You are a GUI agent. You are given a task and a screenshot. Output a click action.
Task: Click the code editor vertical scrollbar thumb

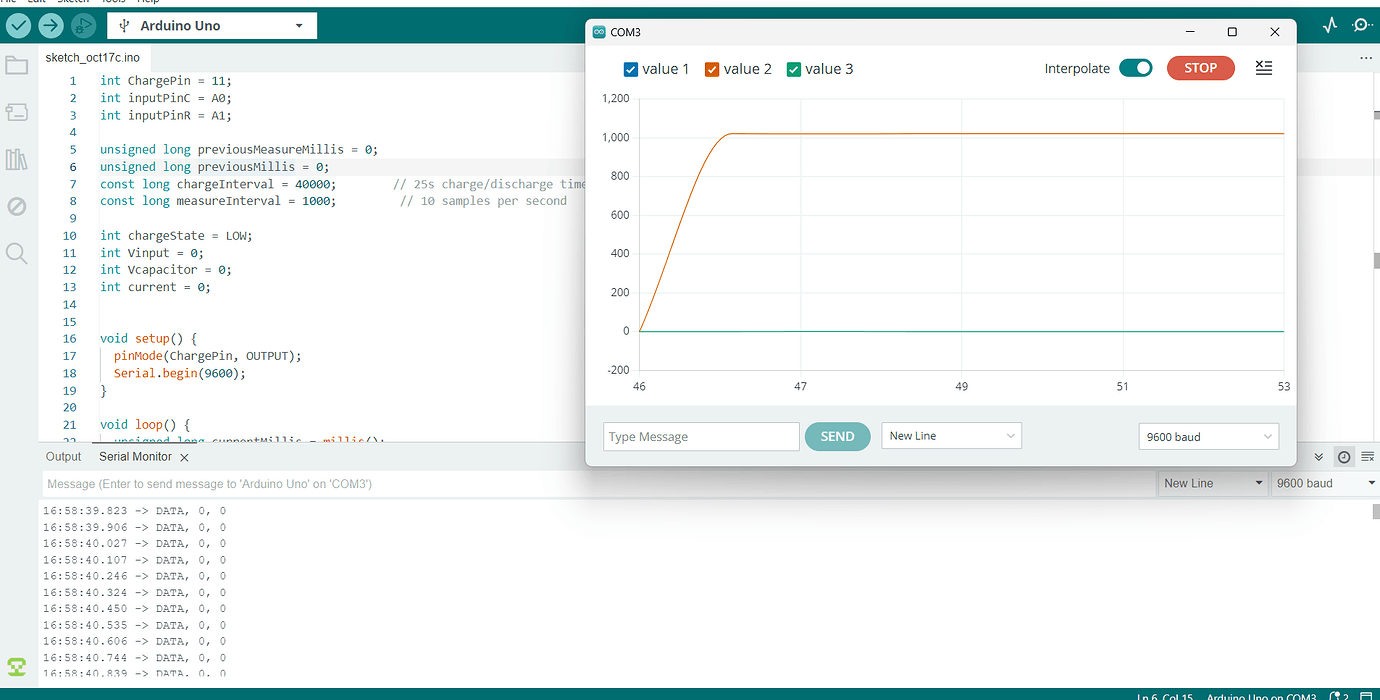point(1376,260)
